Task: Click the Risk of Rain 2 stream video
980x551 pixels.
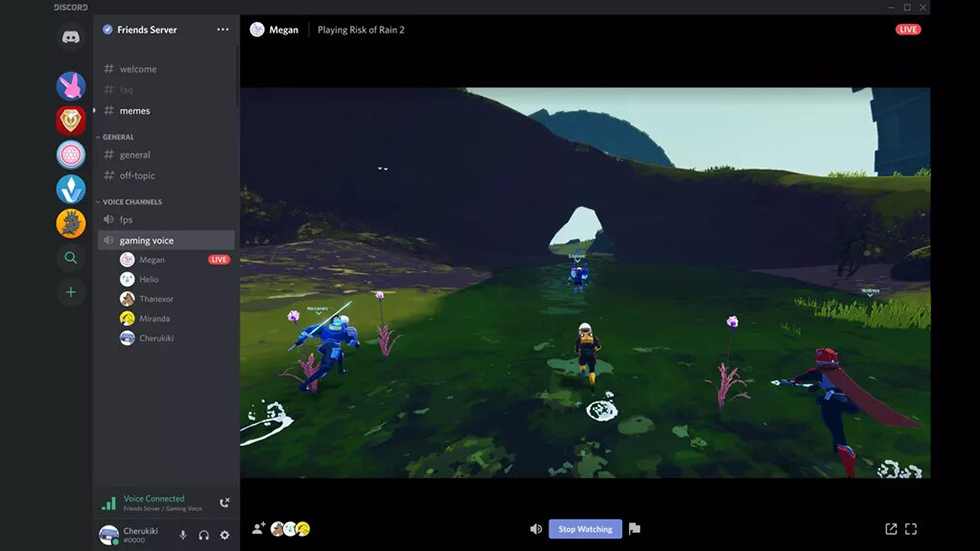Action: [x=585, y=282]
